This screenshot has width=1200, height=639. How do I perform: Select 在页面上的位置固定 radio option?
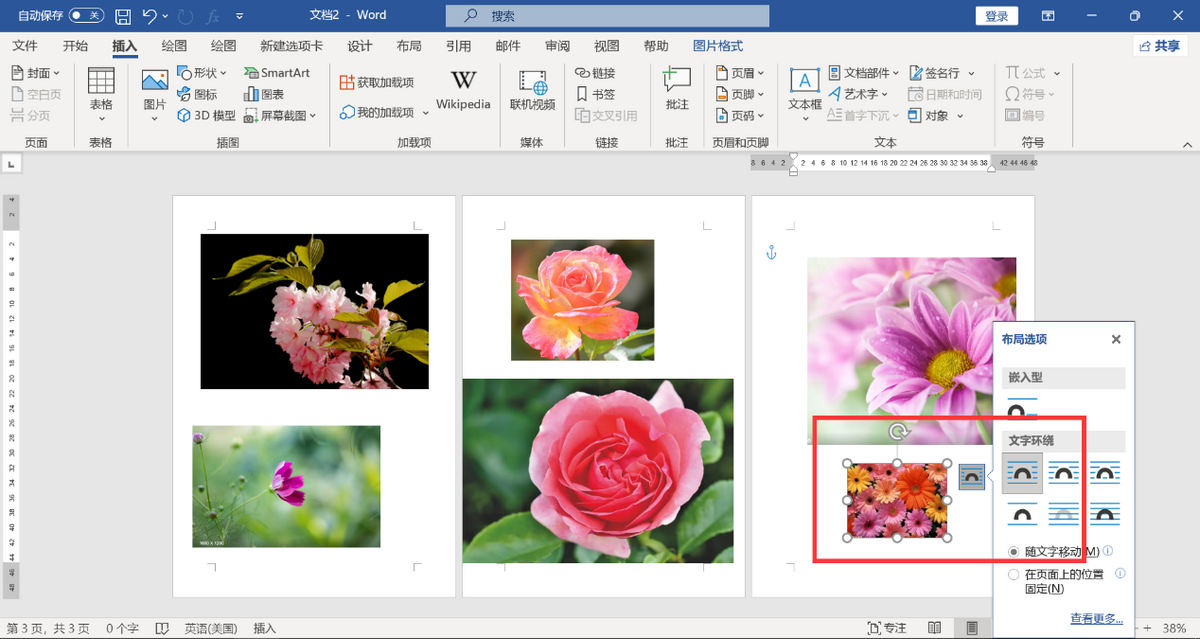coord(1014,575)
